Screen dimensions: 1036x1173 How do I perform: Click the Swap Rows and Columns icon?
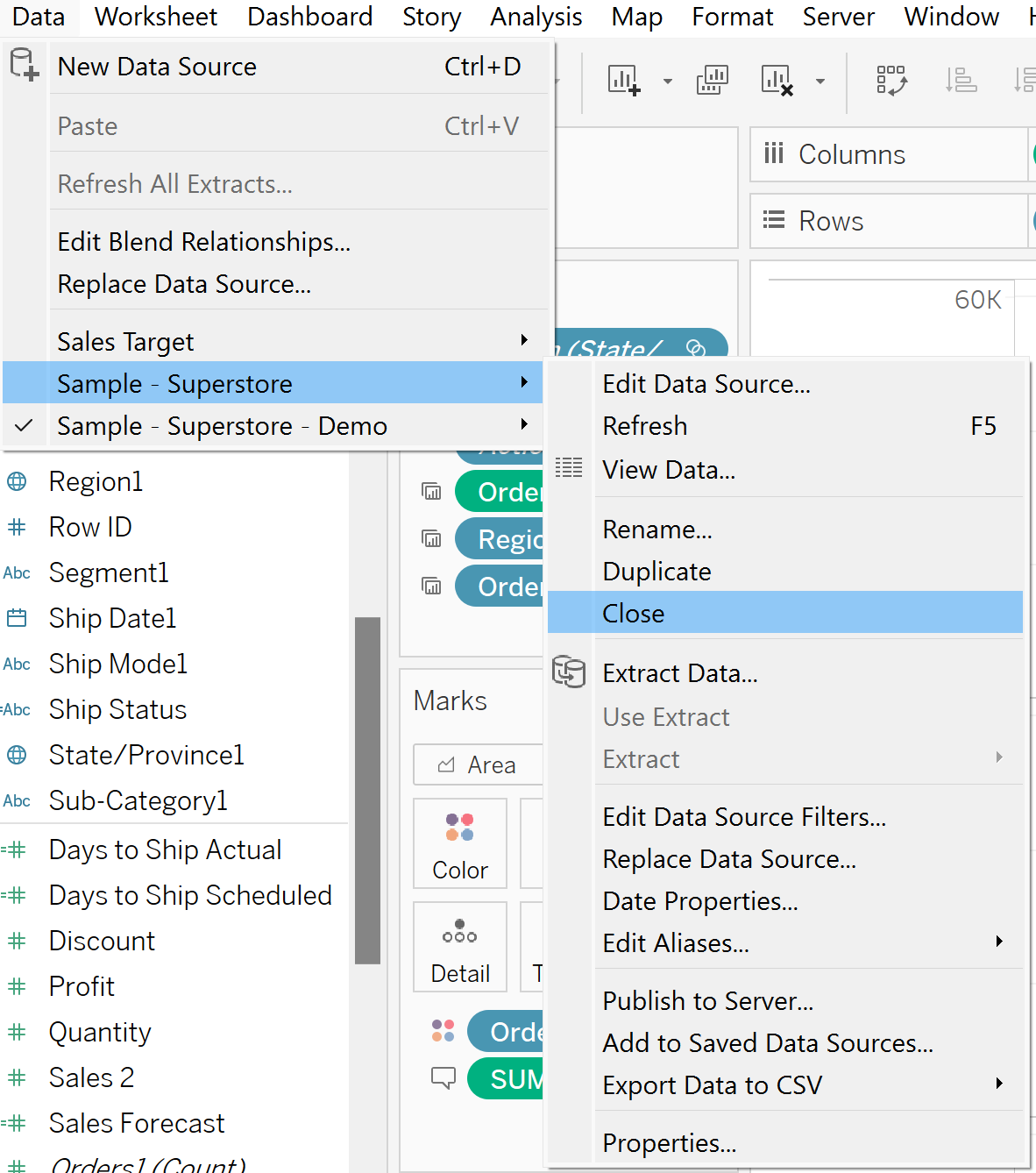[x=891, y=81]
